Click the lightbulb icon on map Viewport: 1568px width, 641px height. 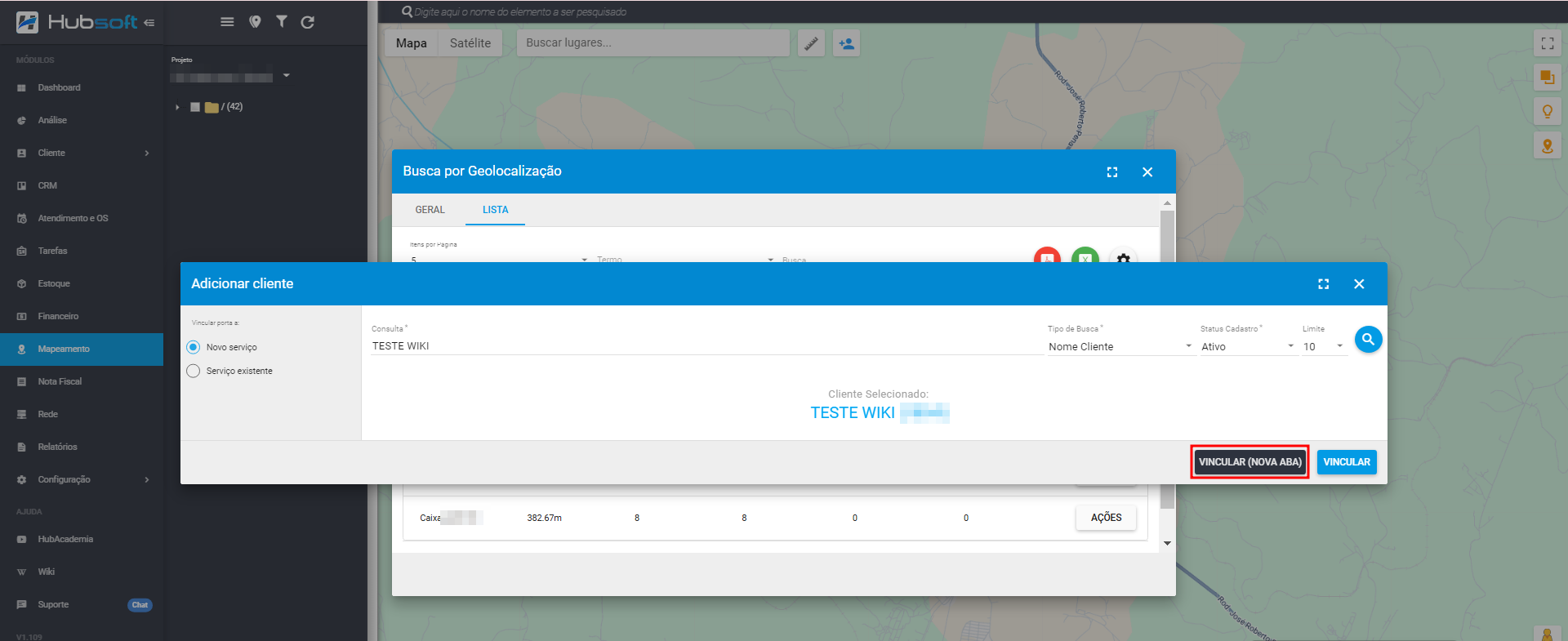(1547, 112)
